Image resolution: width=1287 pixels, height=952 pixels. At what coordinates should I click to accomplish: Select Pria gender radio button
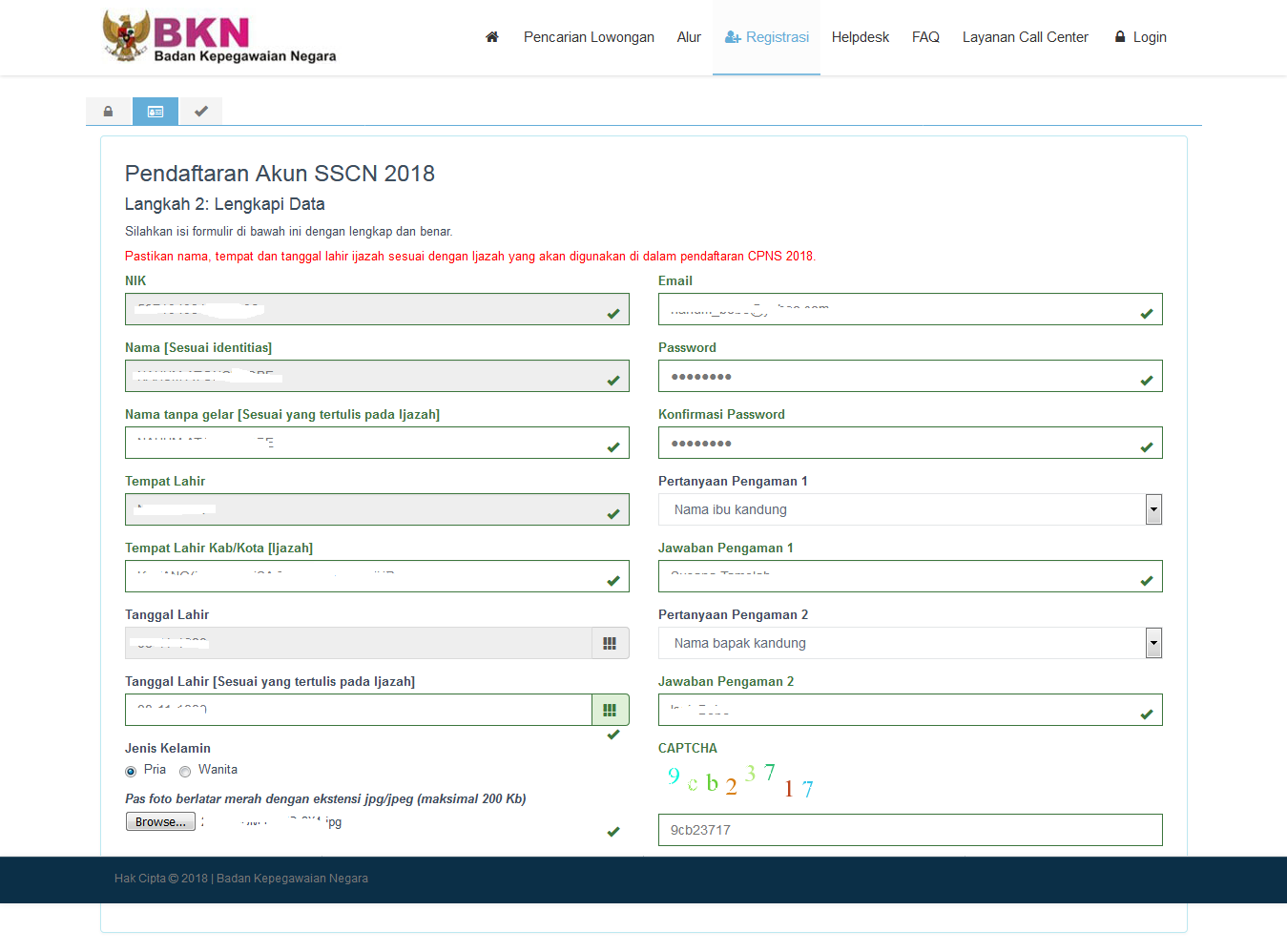pyautogui.click(x=131, y=771)
